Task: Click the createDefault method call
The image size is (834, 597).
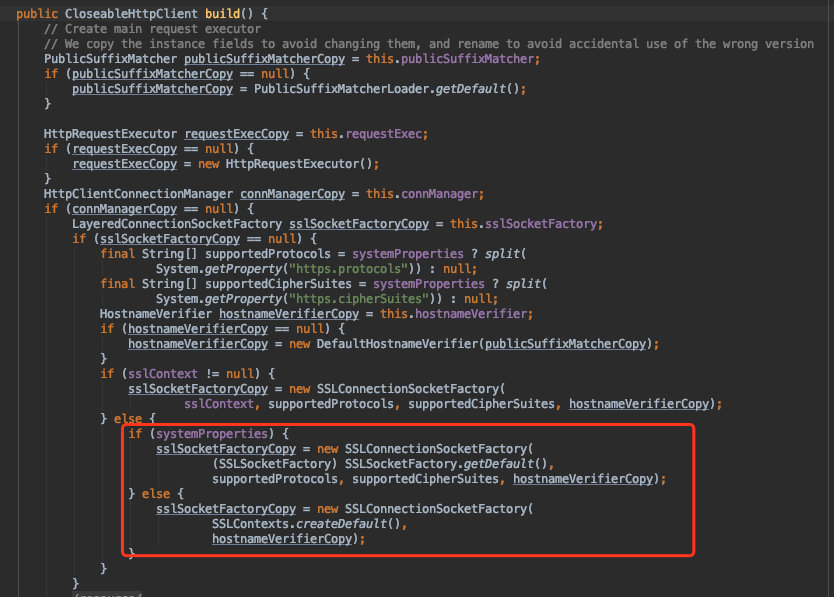Action: point(341,524)
